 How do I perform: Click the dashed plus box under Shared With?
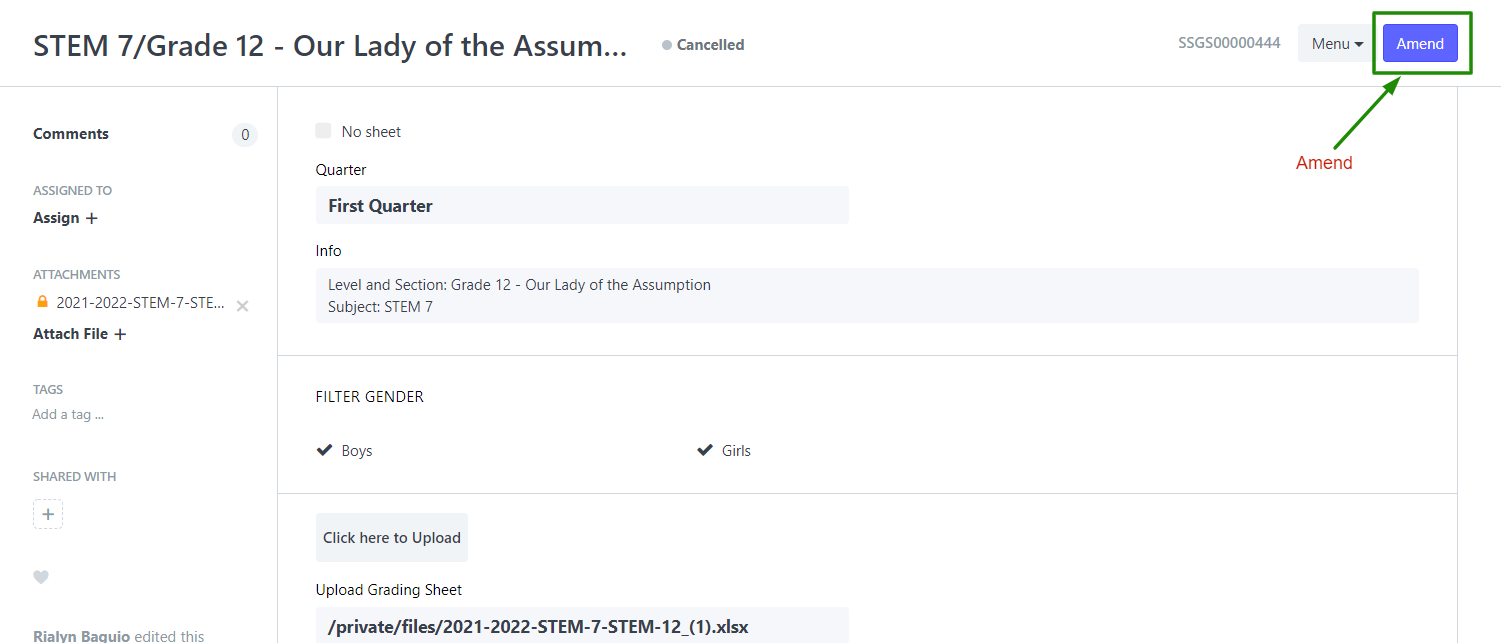click(48, 514)
